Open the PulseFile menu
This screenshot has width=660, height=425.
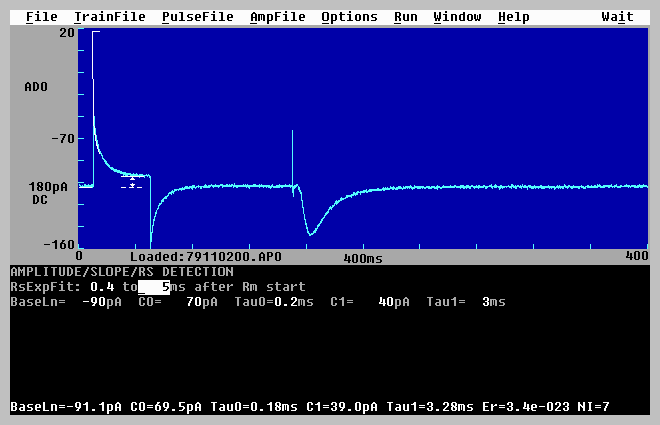pyautogui.click(x=197, y=17)
